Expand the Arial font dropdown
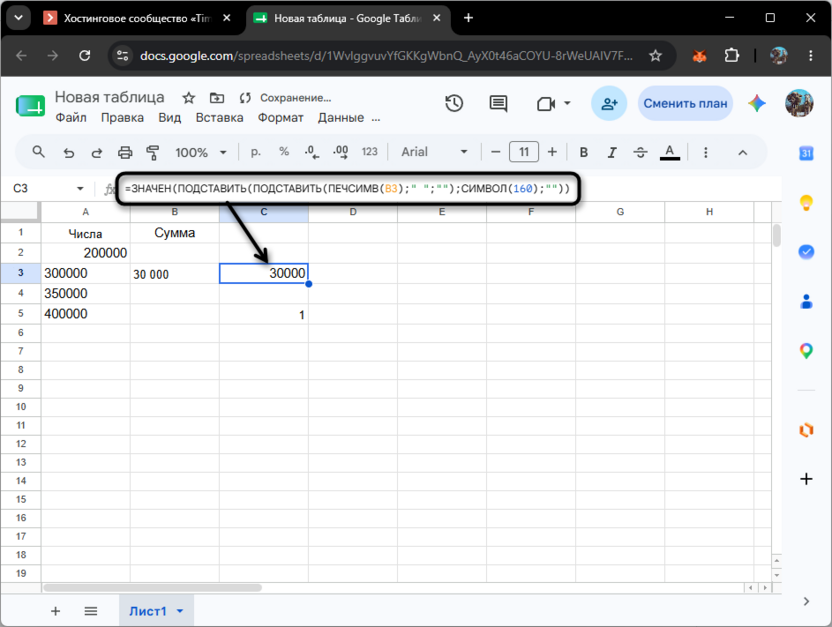832x627 pixels. 434,152
